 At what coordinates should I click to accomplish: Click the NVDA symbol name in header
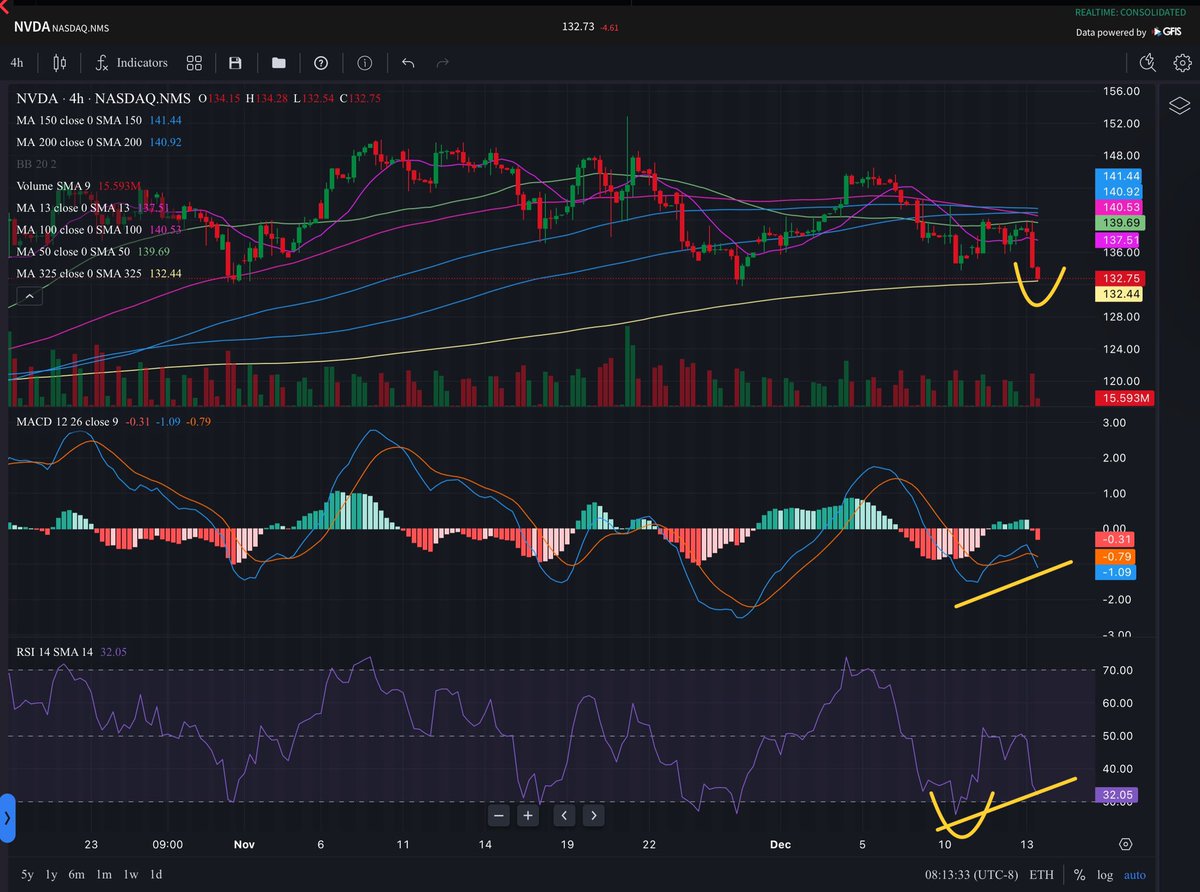(x=32, y=26)
